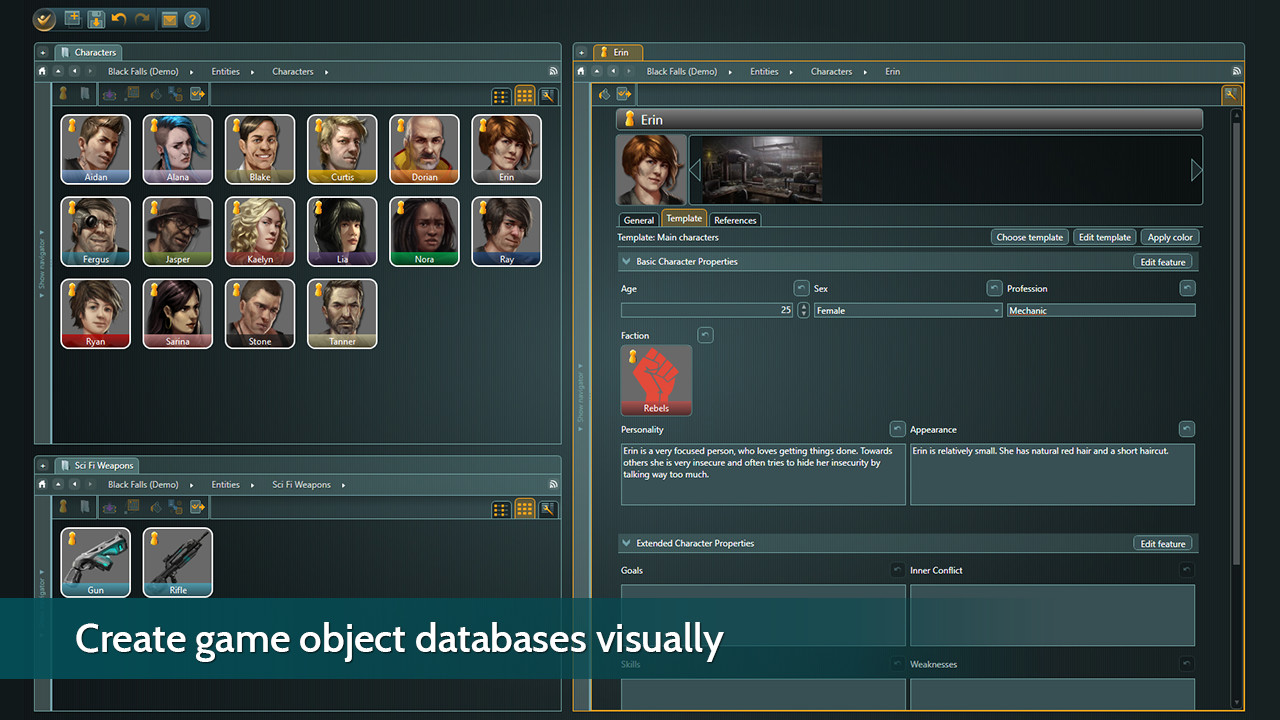Toggle the reset arrow next to Appearance
Image resolution: width=1280 pixels, height=720 pixels.
[x=1187, y=428]
